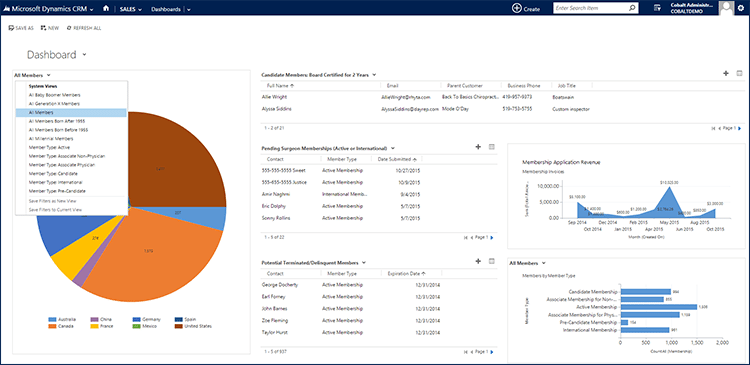750x365 pixels.
Task: Sort by Date Submitted column header
Action: pyautogui.click(x=397, y=159)
